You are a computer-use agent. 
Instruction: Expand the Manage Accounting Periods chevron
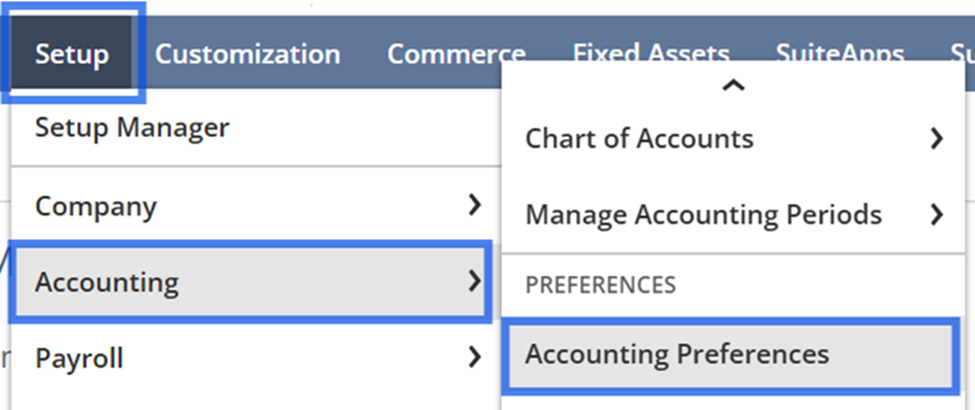936,214
